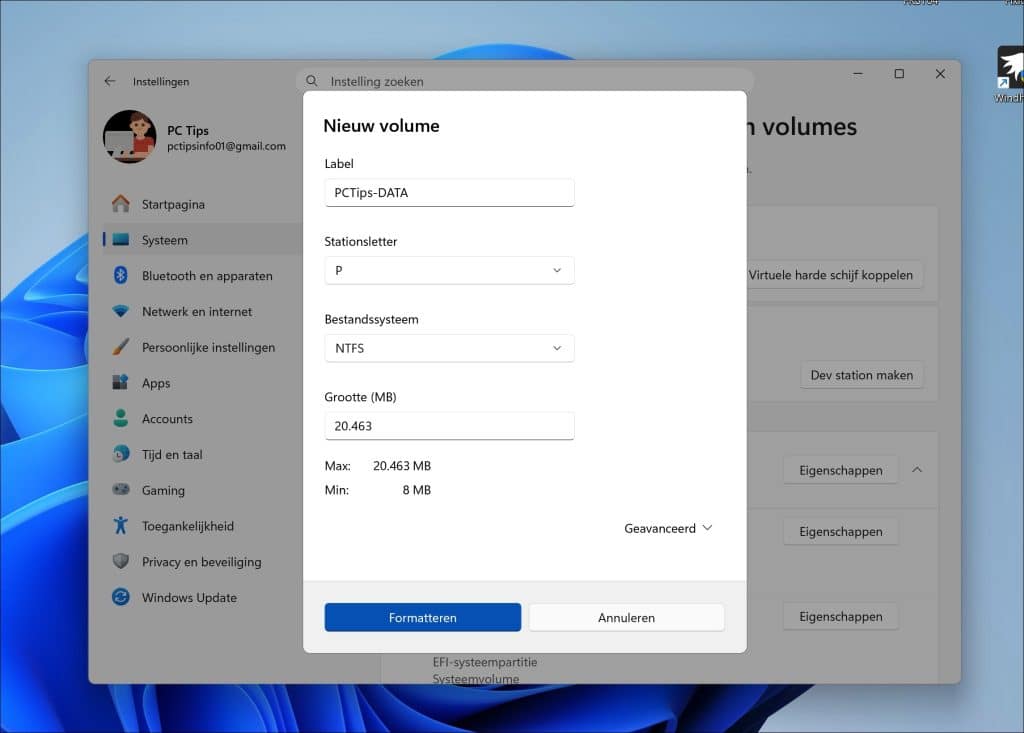Screen dimensions: 1024x733
Task: Click the Grootte (MB) input field
Action: pos(449,426)
